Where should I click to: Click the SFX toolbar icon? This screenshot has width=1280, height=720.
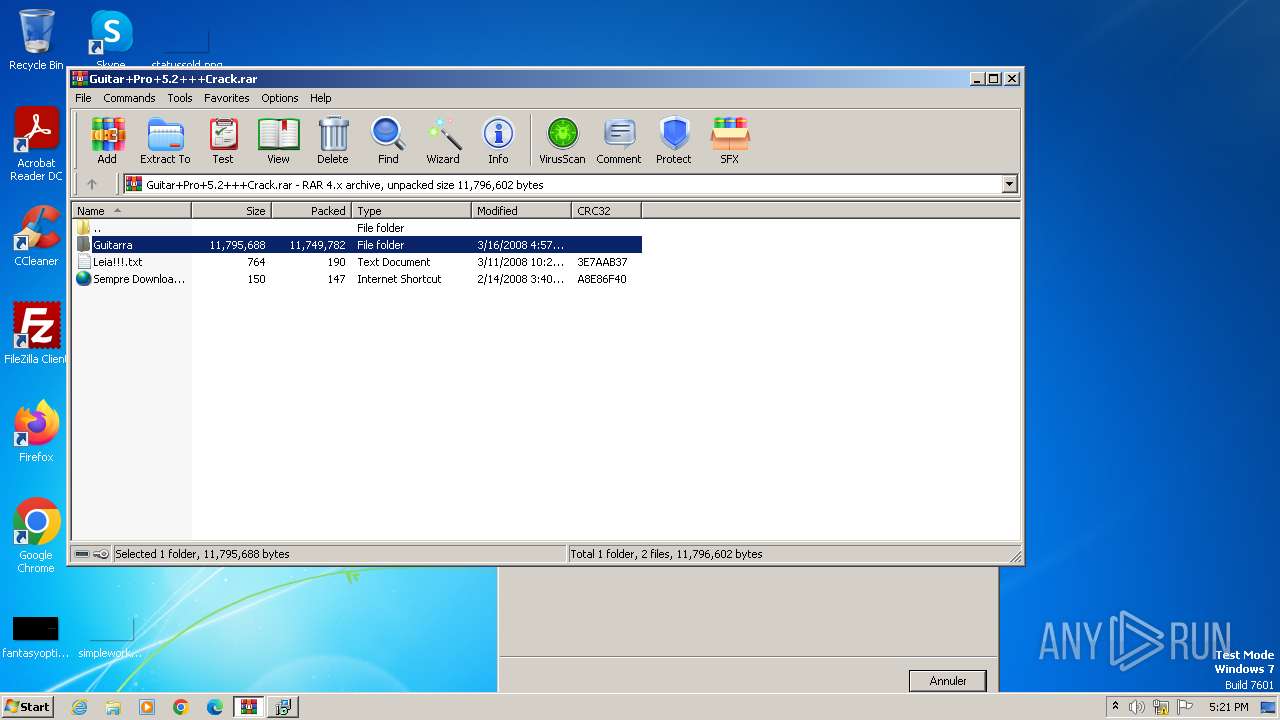point(730,141)
